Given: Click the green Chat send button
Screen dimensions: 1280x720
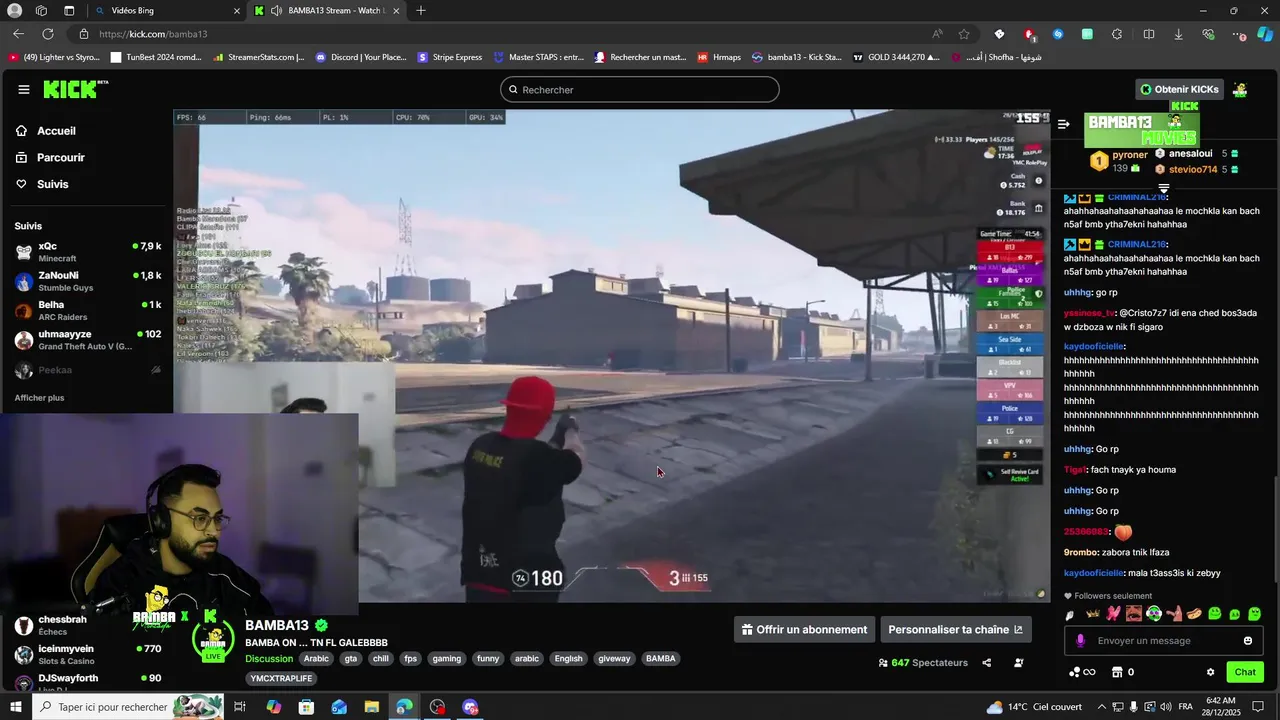Looking at the screenshot, I should point(1245,672).
